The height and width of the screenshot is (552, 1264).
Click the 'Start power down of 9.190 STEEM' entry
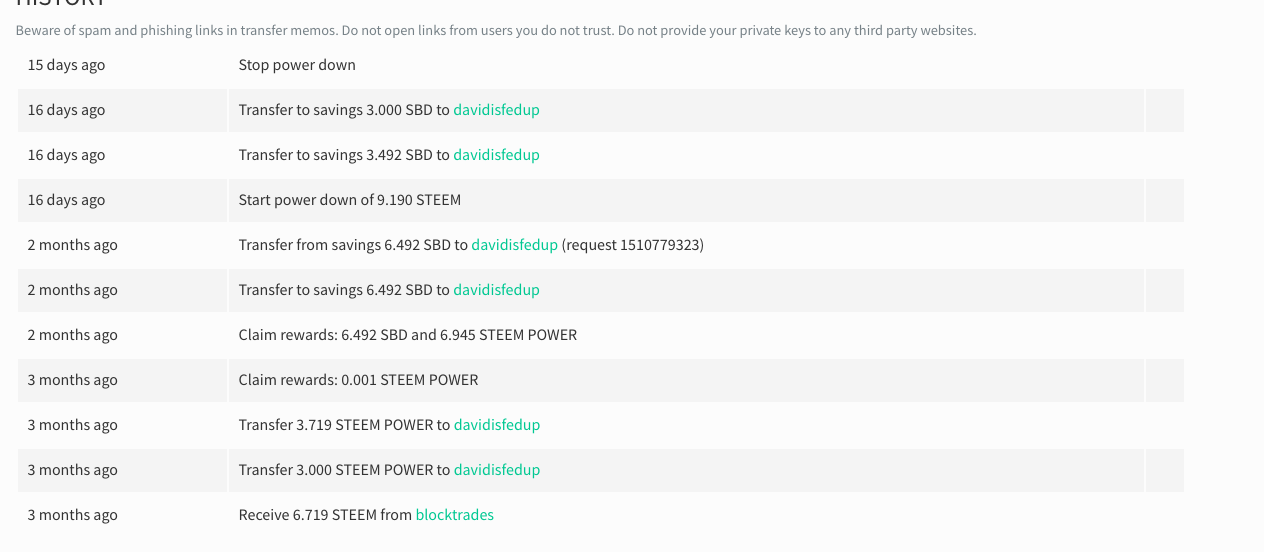click(349, 200)
